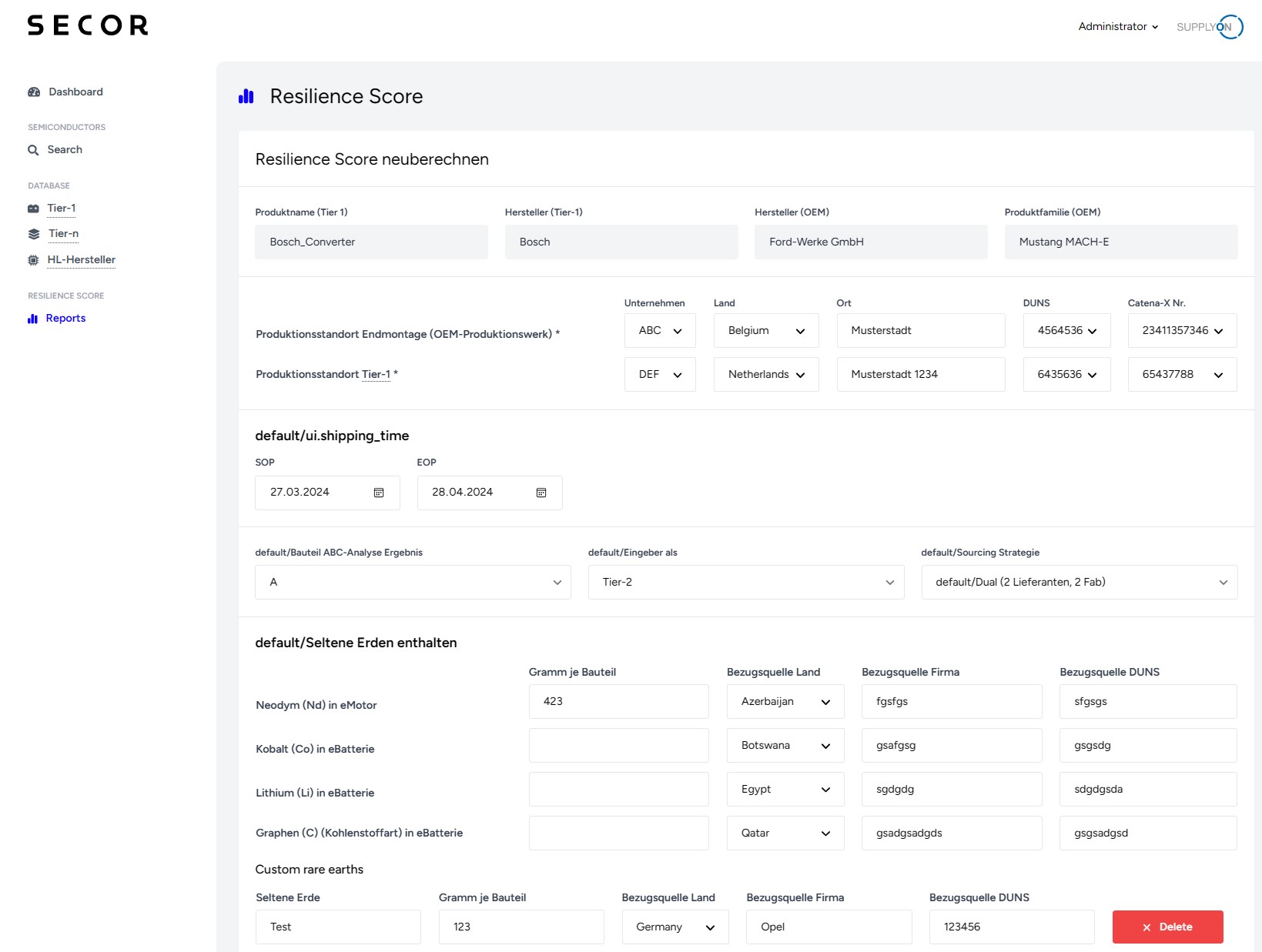
Task: Open the Administrator user menu
Action: tap(1118, 26)
